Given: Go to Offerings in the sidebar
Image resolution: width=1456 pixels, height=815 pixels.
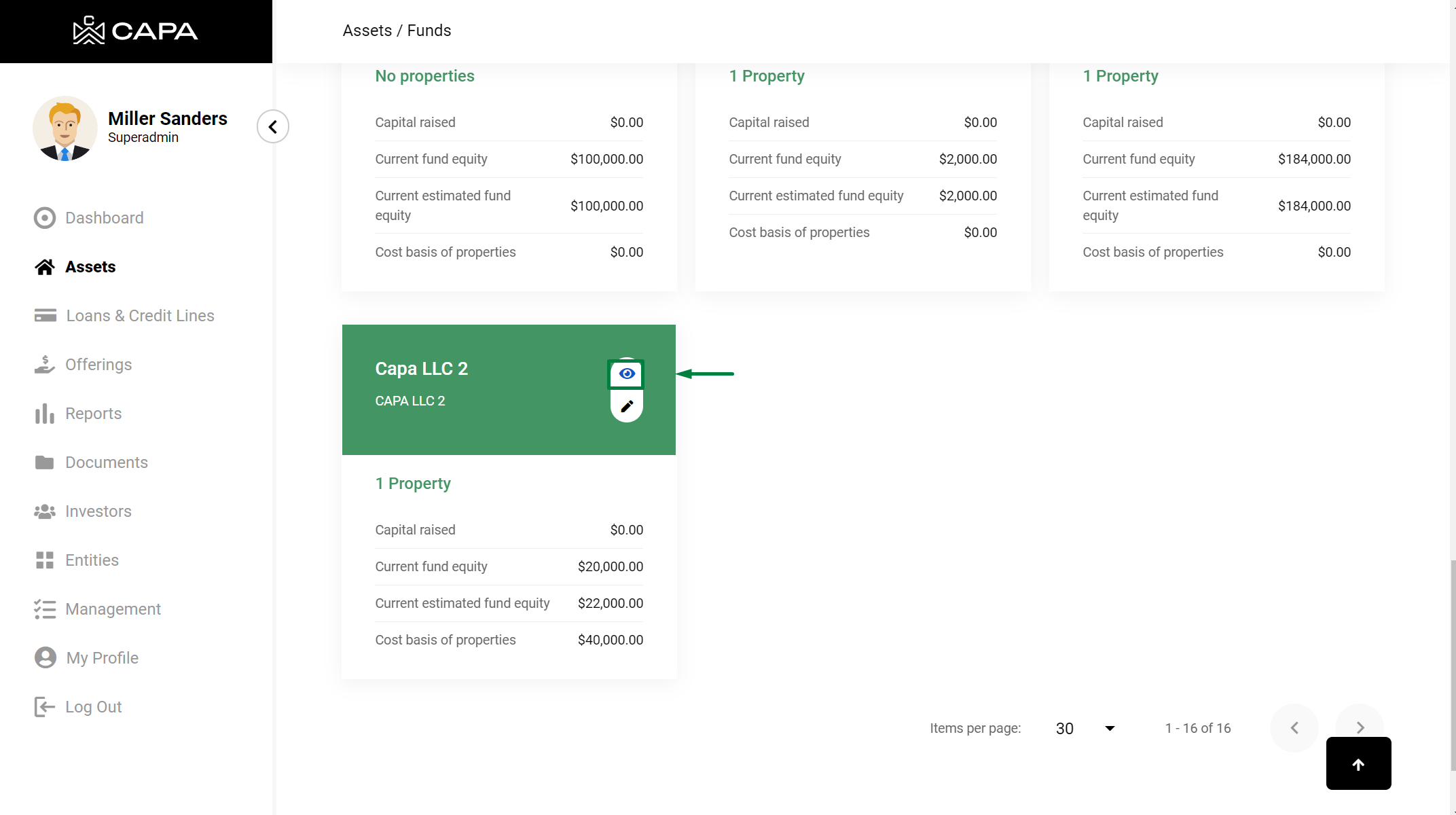Looking at the screenshot, I should point(98,365).
